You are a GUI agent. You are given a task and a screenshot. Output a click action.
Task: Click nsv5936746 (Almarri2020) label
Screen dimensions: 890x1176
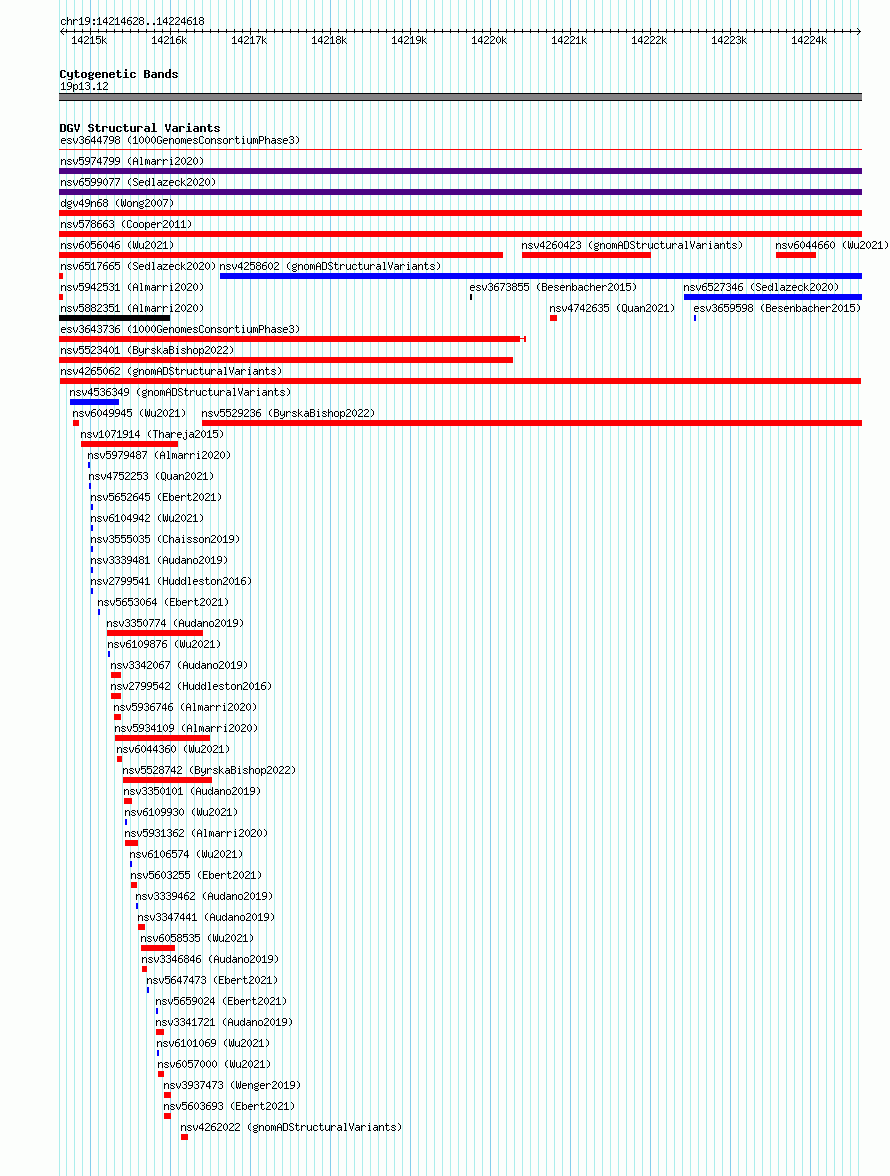pyautogui.click(x=185, y=707)
